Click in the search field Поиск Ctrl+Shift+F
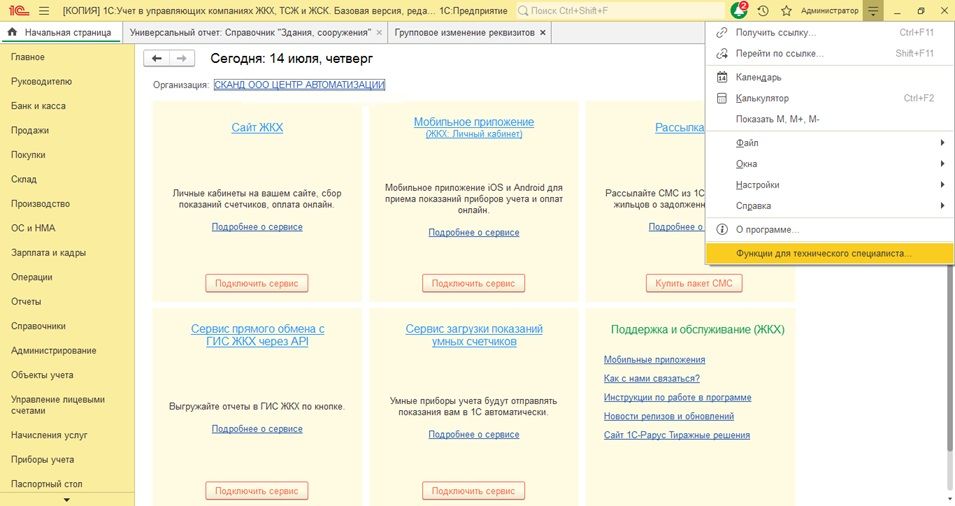Viewport: 955px width, 506px height. 620,11
